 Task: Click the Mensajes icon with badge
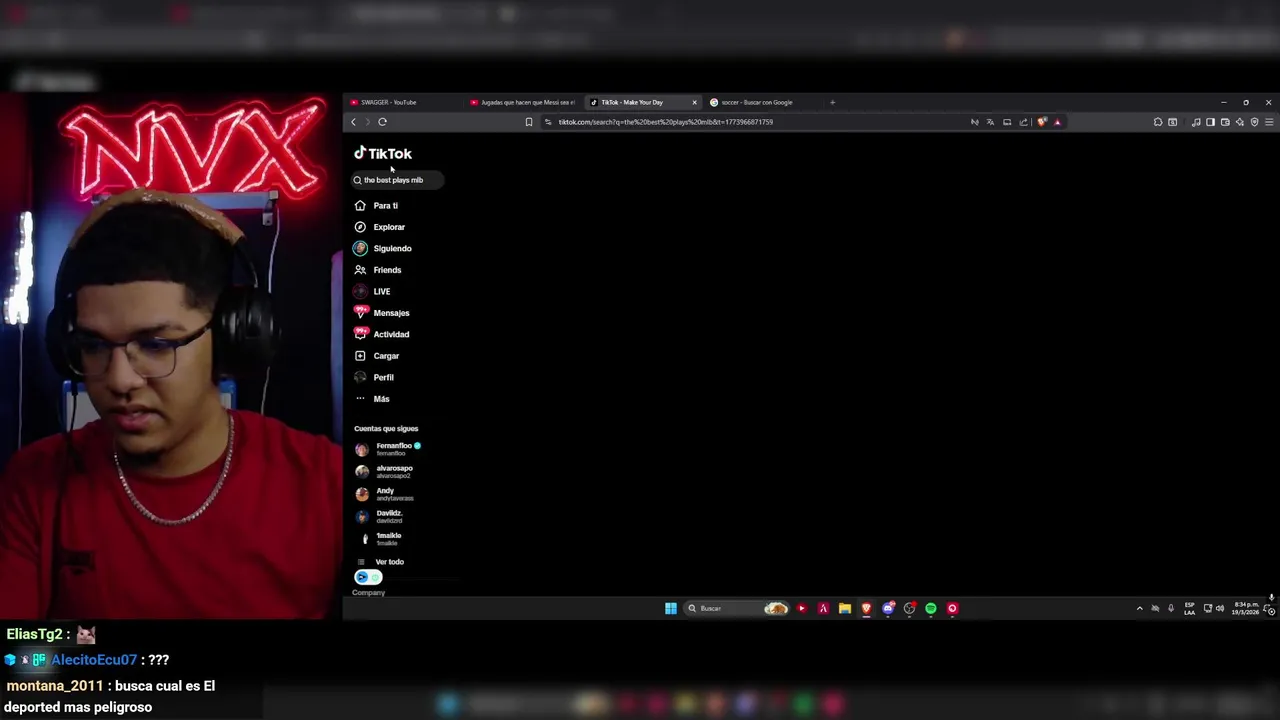click(x=361, y=312)
